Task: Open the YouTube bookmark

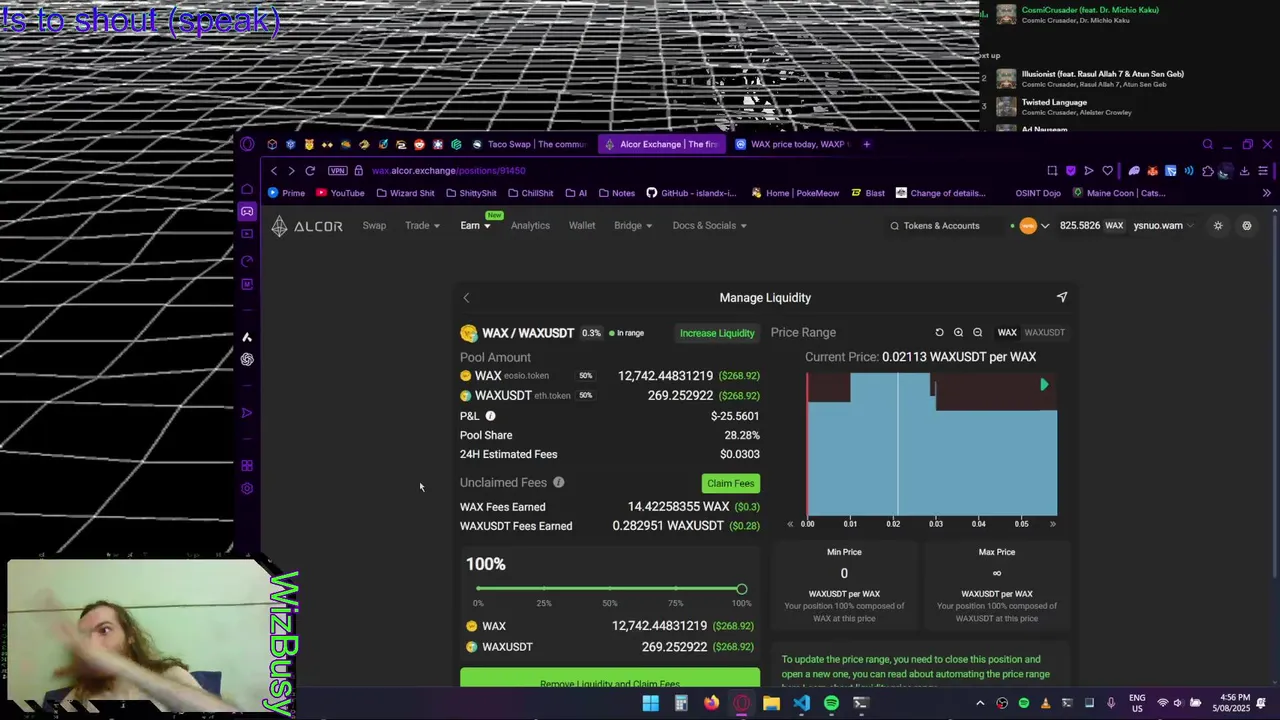Action: click(x=340, y=193)
